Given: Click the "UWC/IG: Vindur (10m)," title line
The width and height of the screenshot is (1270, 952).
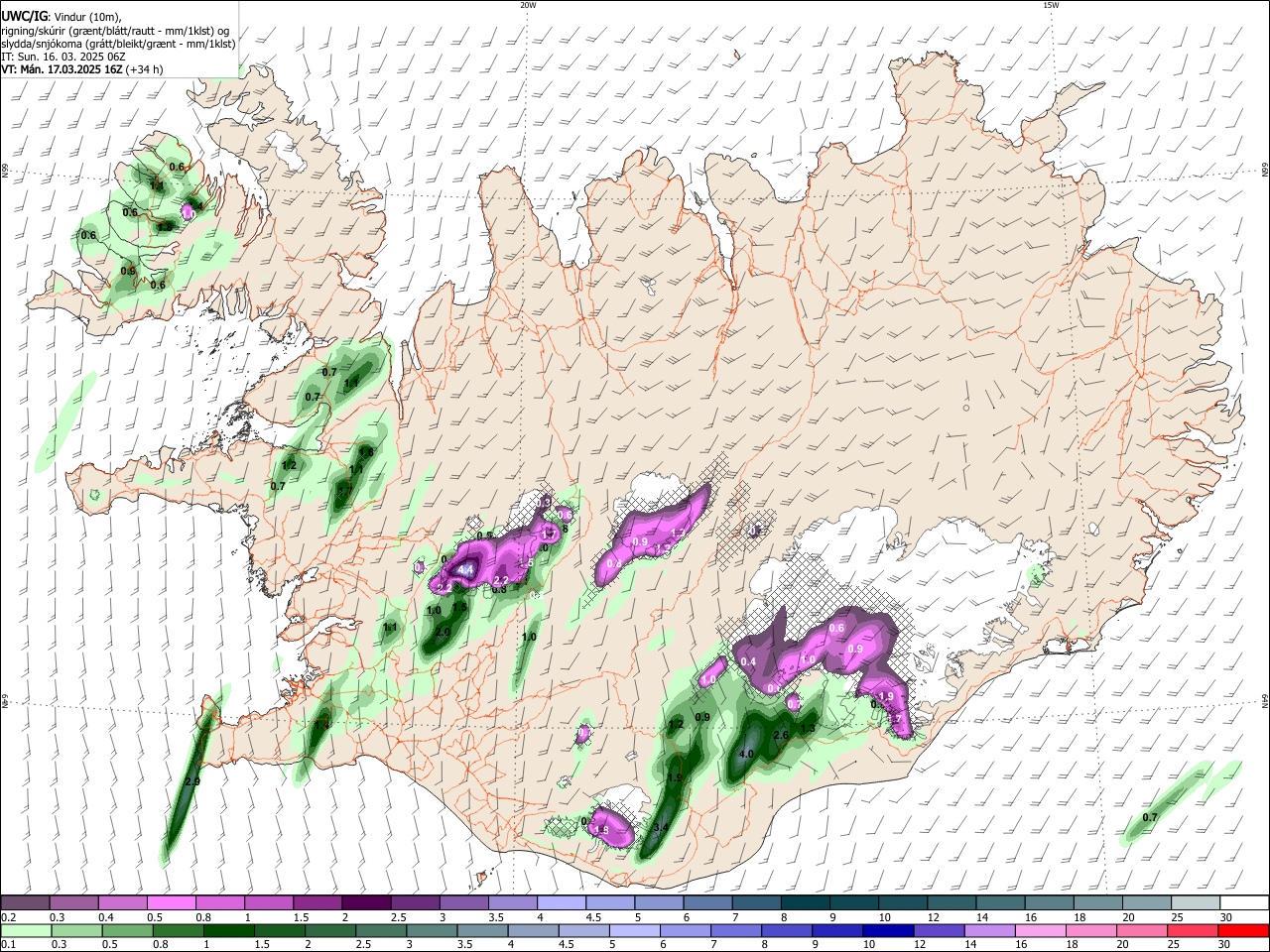Looking at the screenshot, I should 61,16.
